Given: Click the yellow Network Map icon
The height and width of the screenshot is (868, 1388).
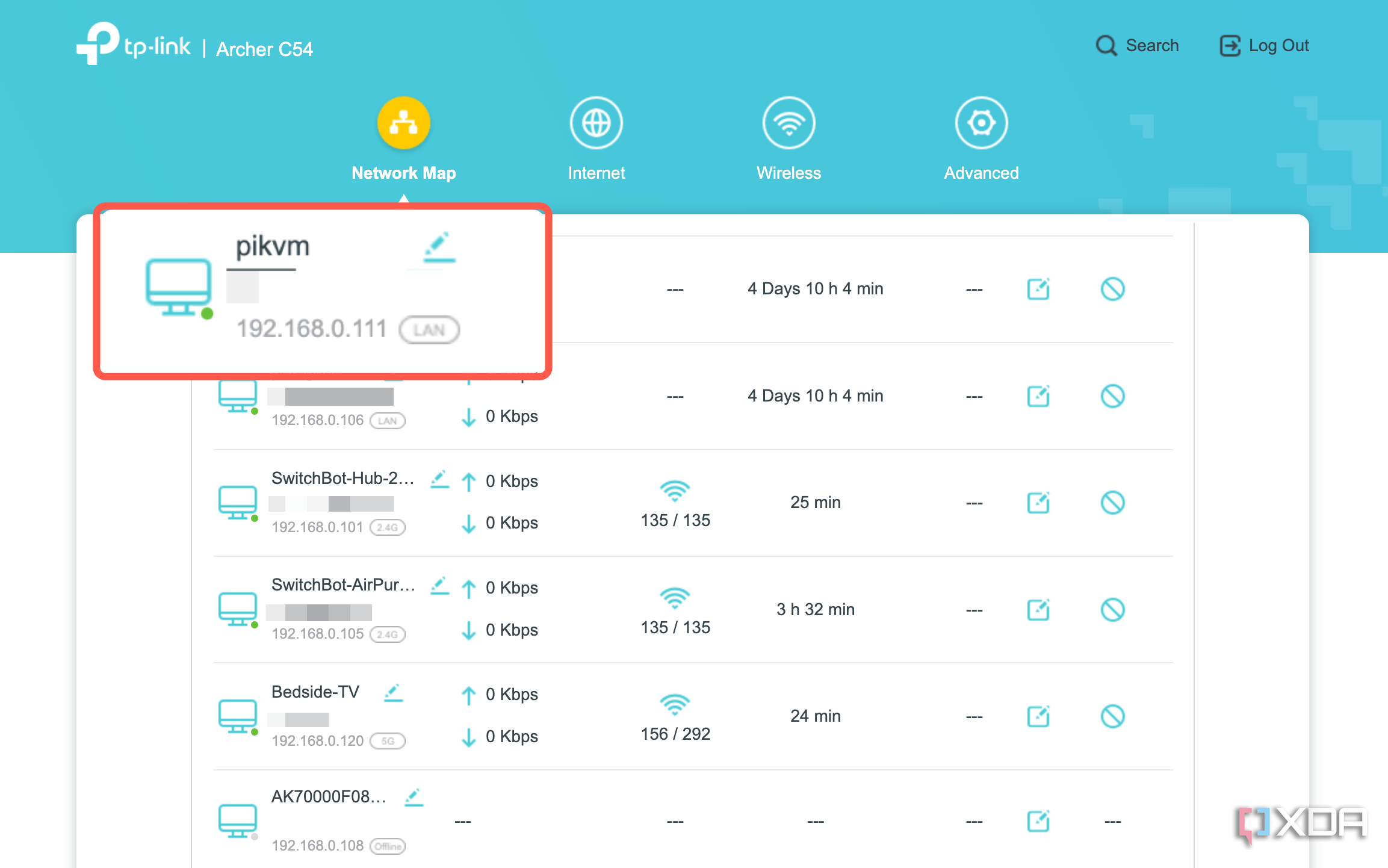Looking at the screenshot, I should (403, 122).
